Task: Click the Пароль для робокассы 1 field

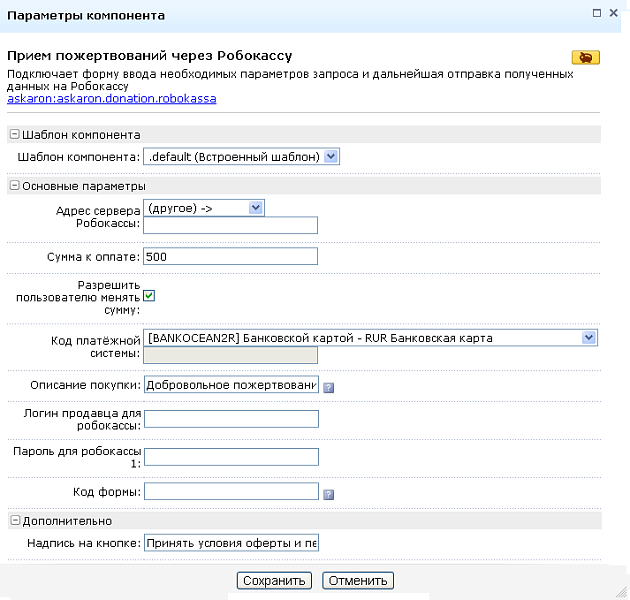Action: pos(231,457)
